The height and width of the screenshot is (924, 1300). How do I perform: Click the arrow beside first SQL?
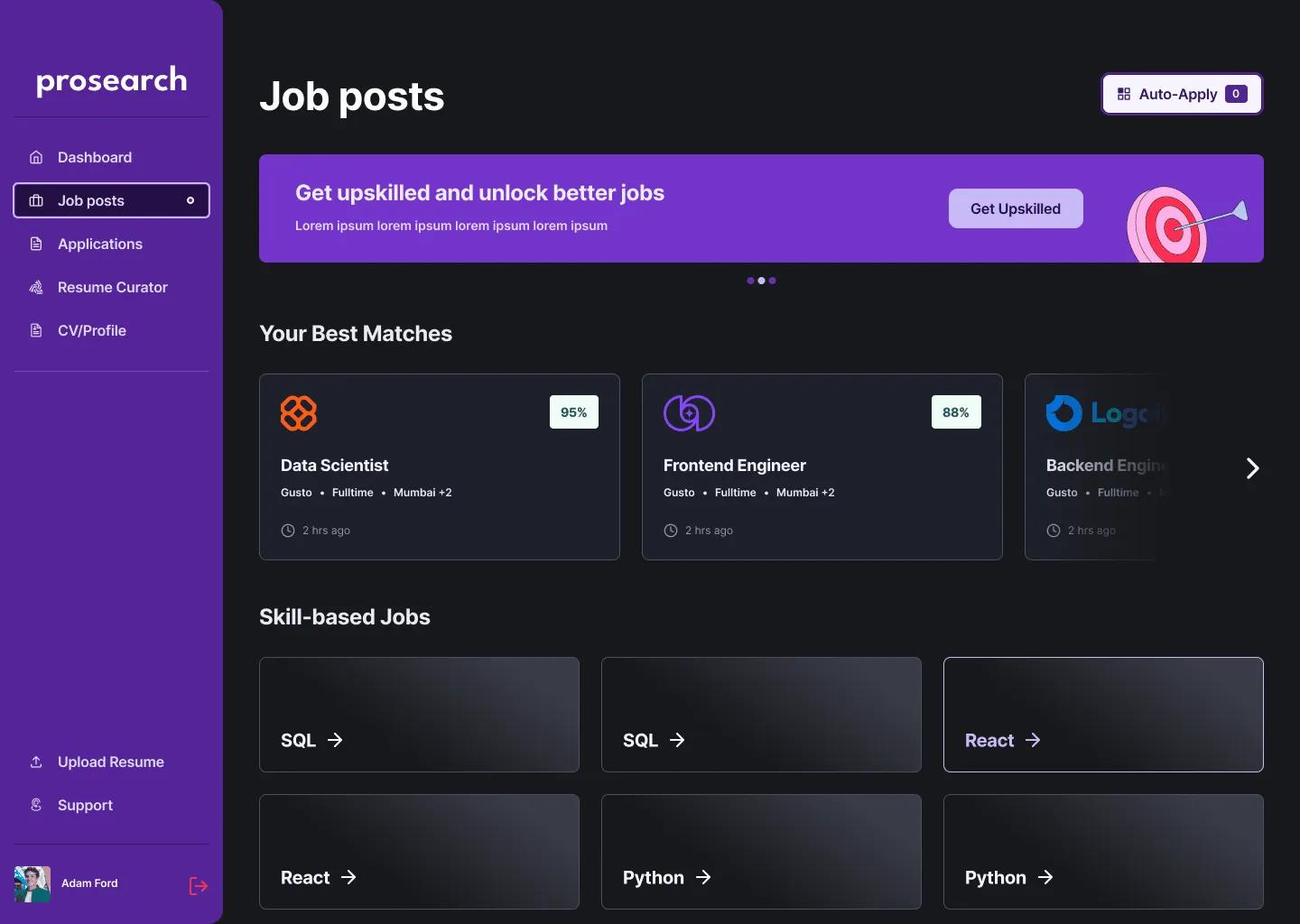coord(335,740)
